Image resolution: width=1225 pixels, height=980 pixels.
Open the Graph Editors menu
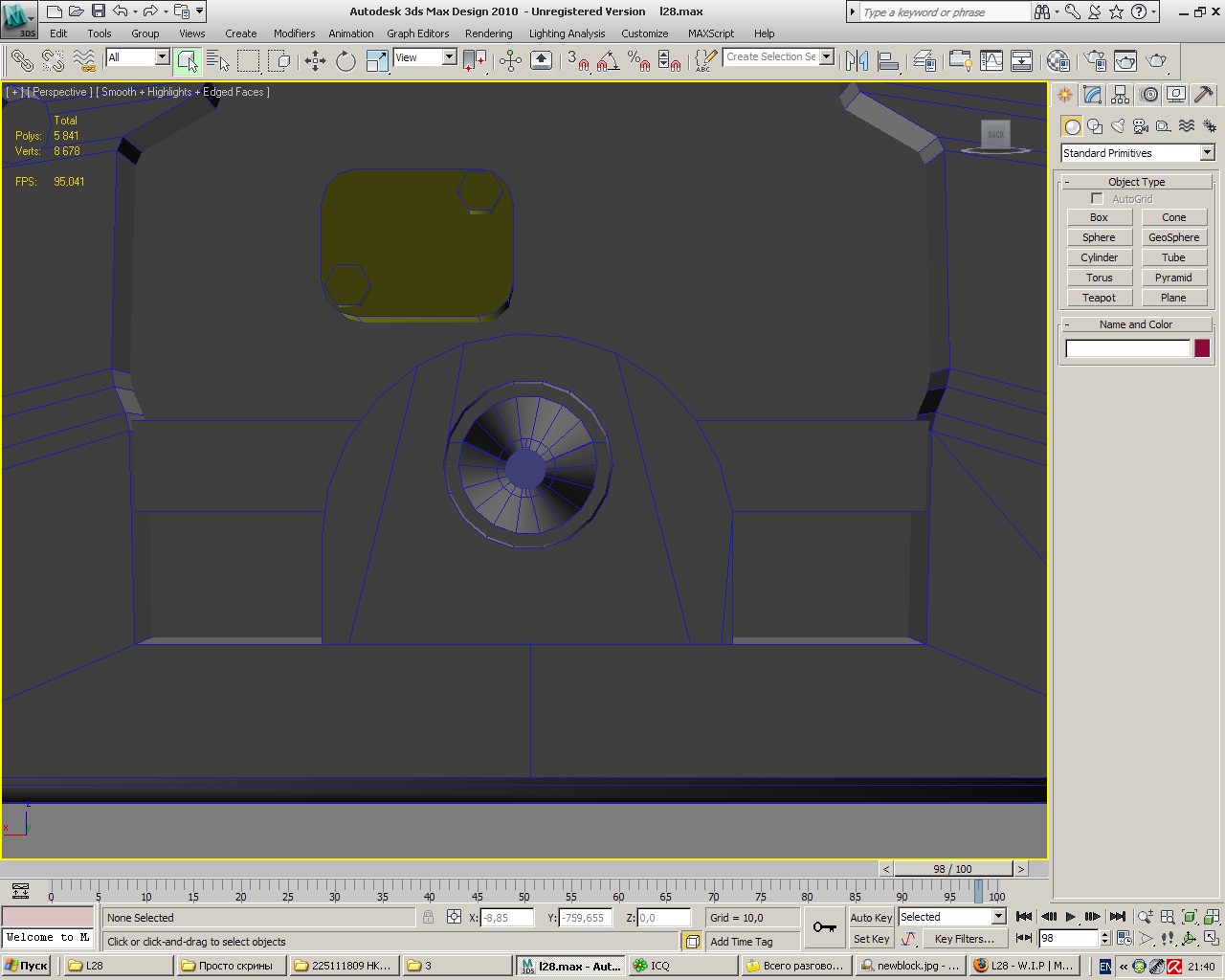(x=417, y=33)
